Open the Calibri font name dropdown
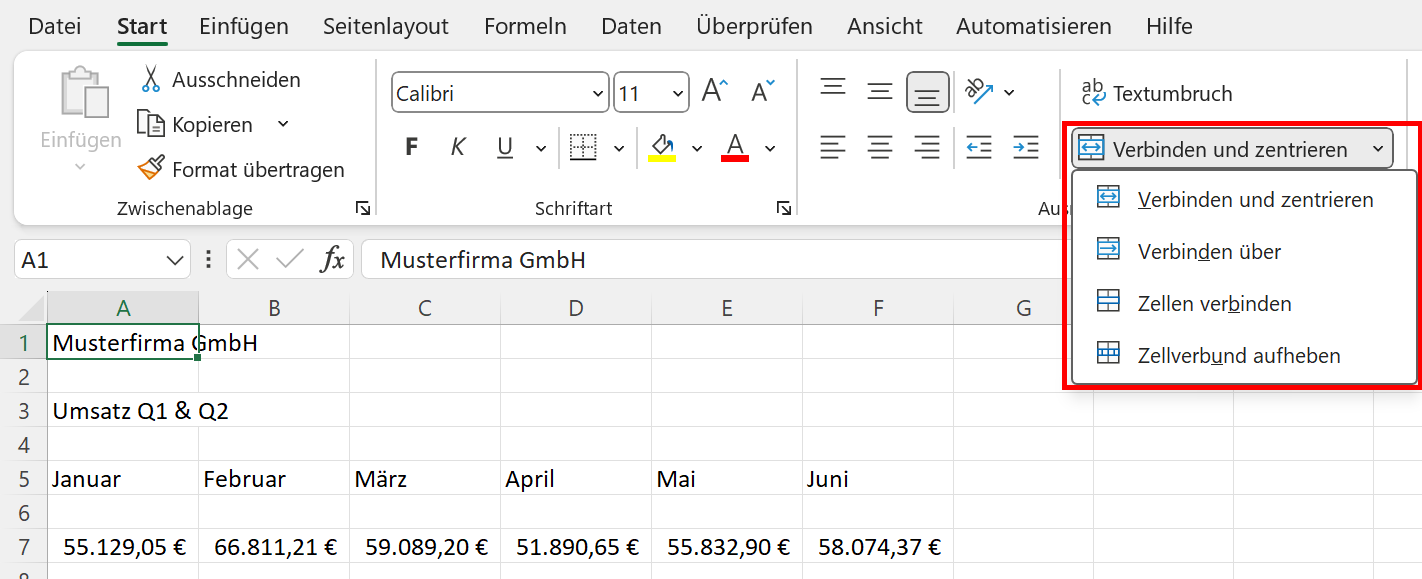The image size is (1422, 579). click(598, 95)
